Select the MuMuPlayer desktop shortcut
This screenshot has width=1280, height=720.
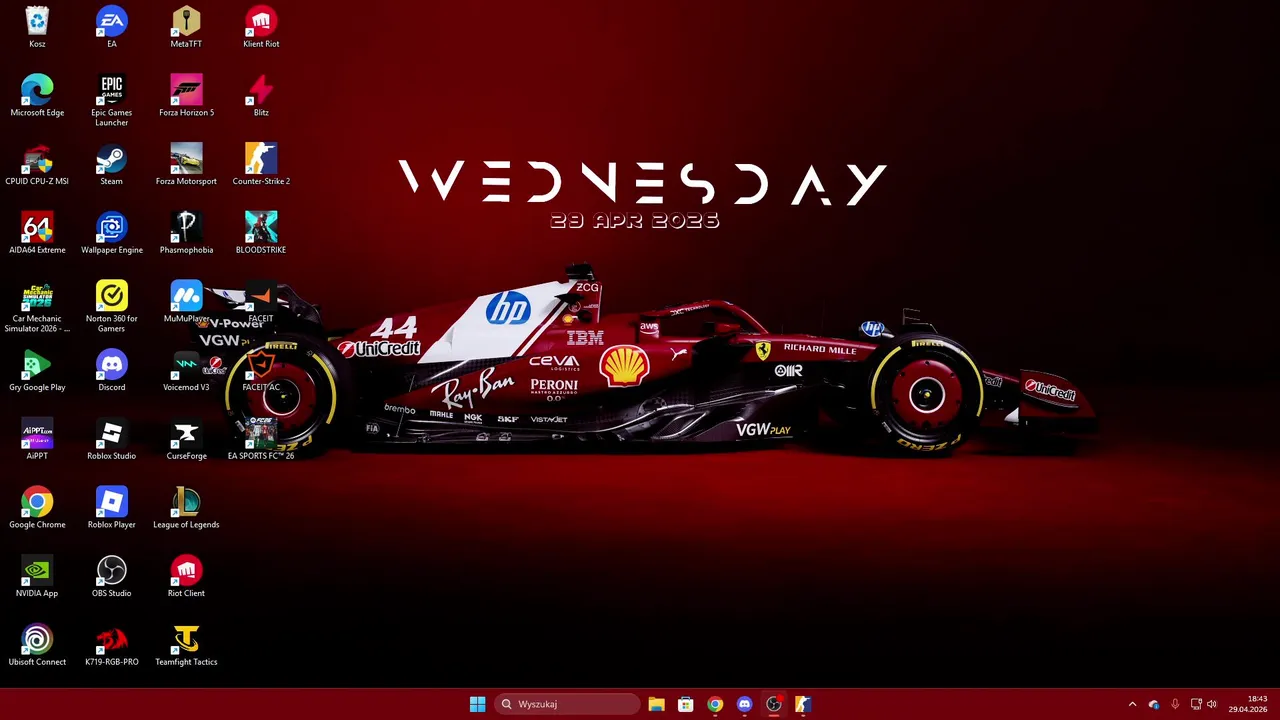(x=186, y=302)
